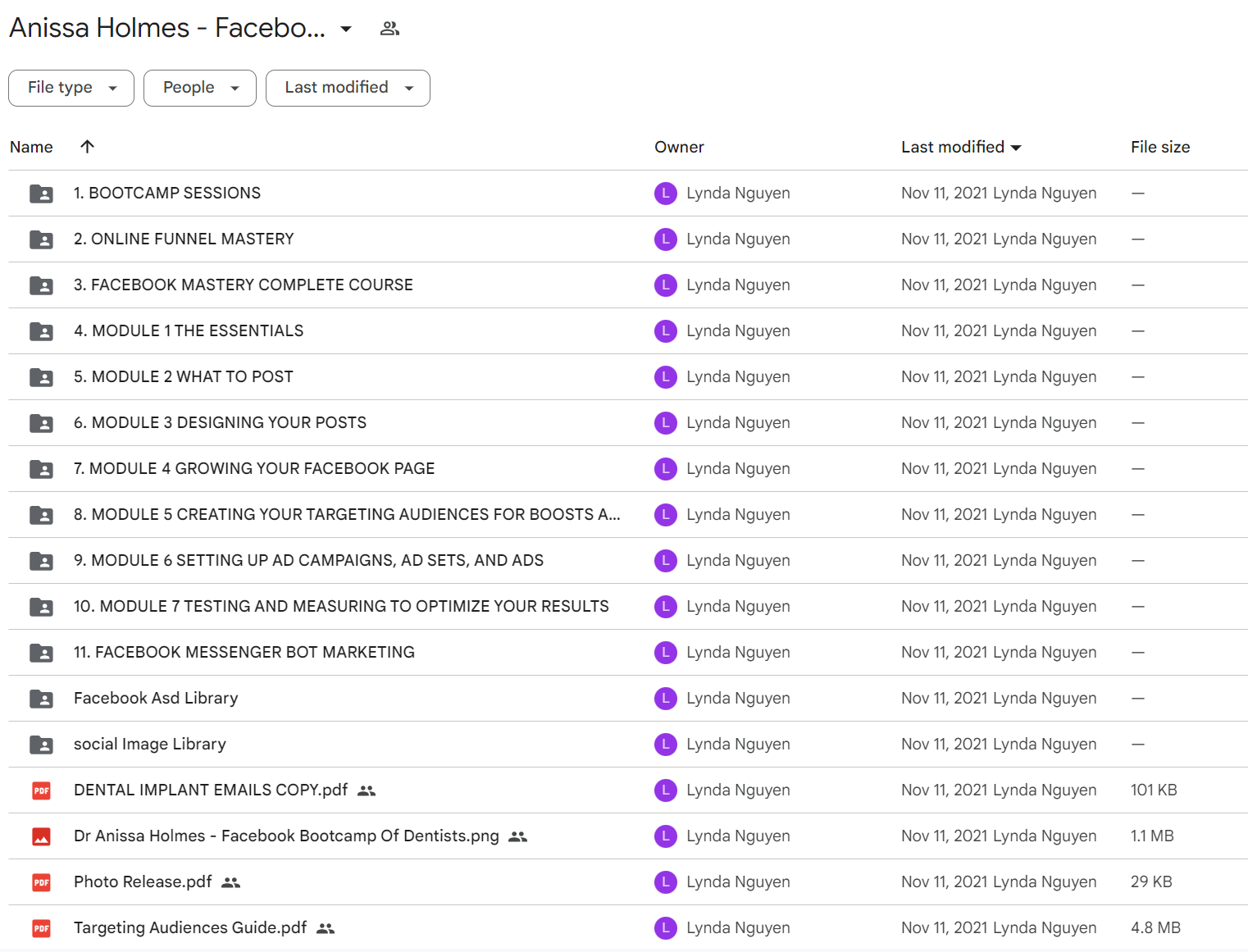Screen dimensions: 1248x952
Task: Click owner avatar in Targeting Audiences Guide.pdf row
Action: 666,928
